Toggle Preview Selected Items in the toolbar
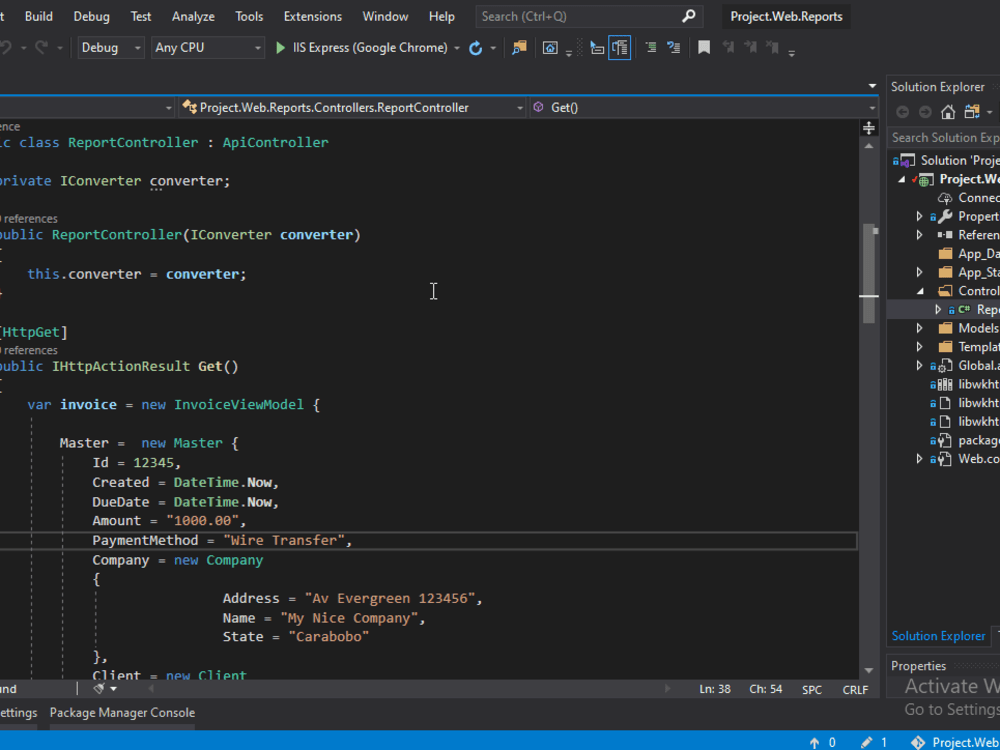1000x750 pixels. point(619,47)
